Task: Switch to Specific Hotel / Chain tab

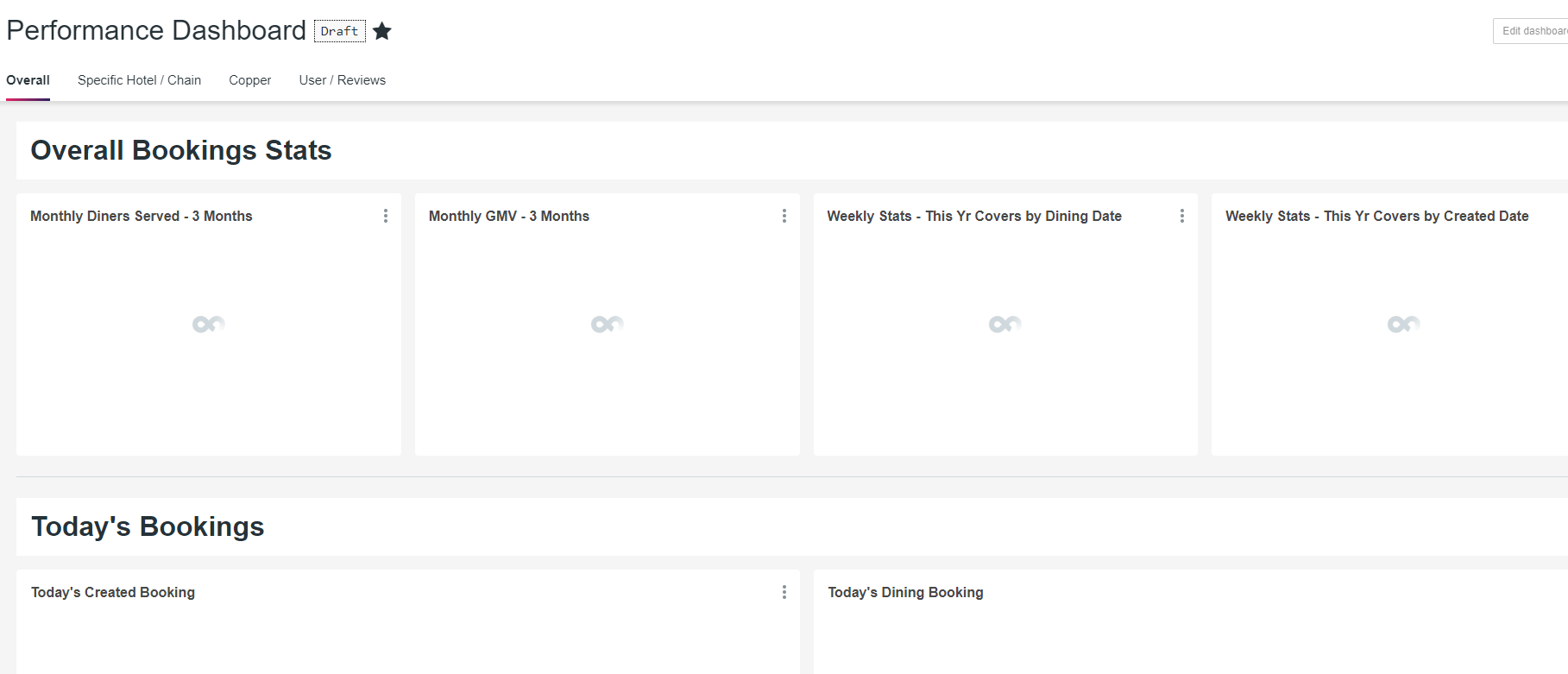Action: 139,80
